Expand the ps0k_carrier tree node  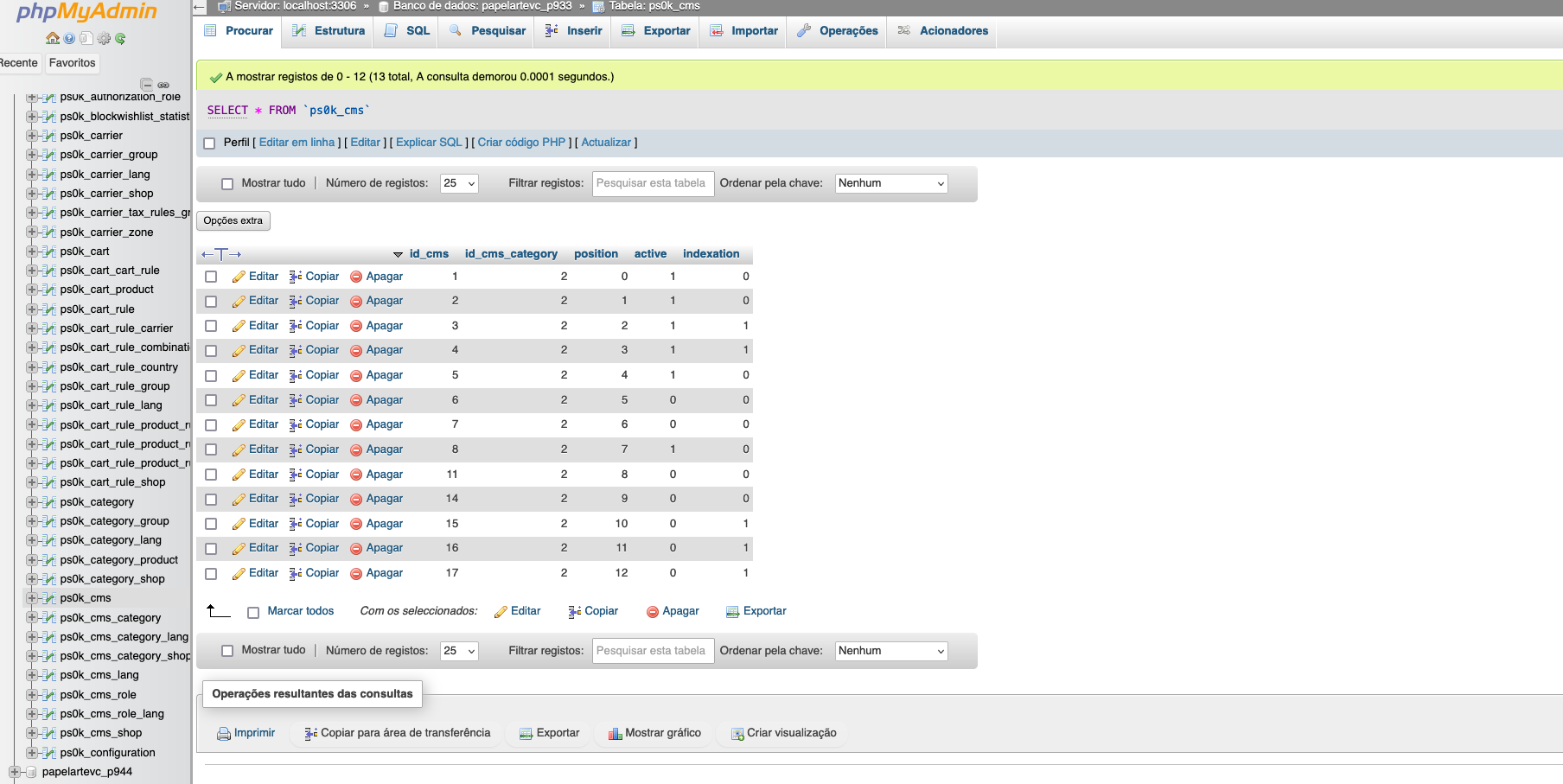point(31,136)
